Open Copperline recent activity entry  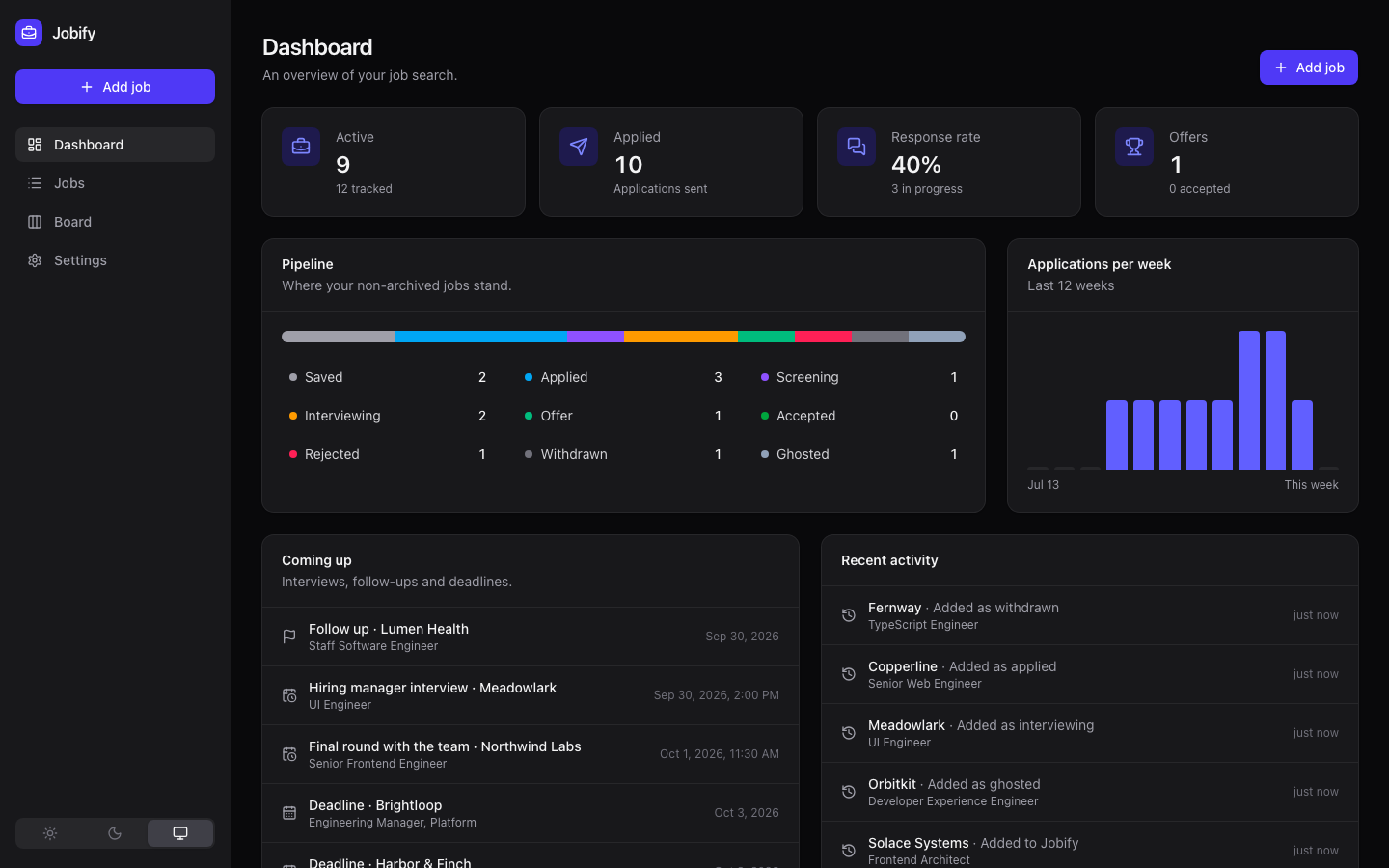coord(1090,674)
